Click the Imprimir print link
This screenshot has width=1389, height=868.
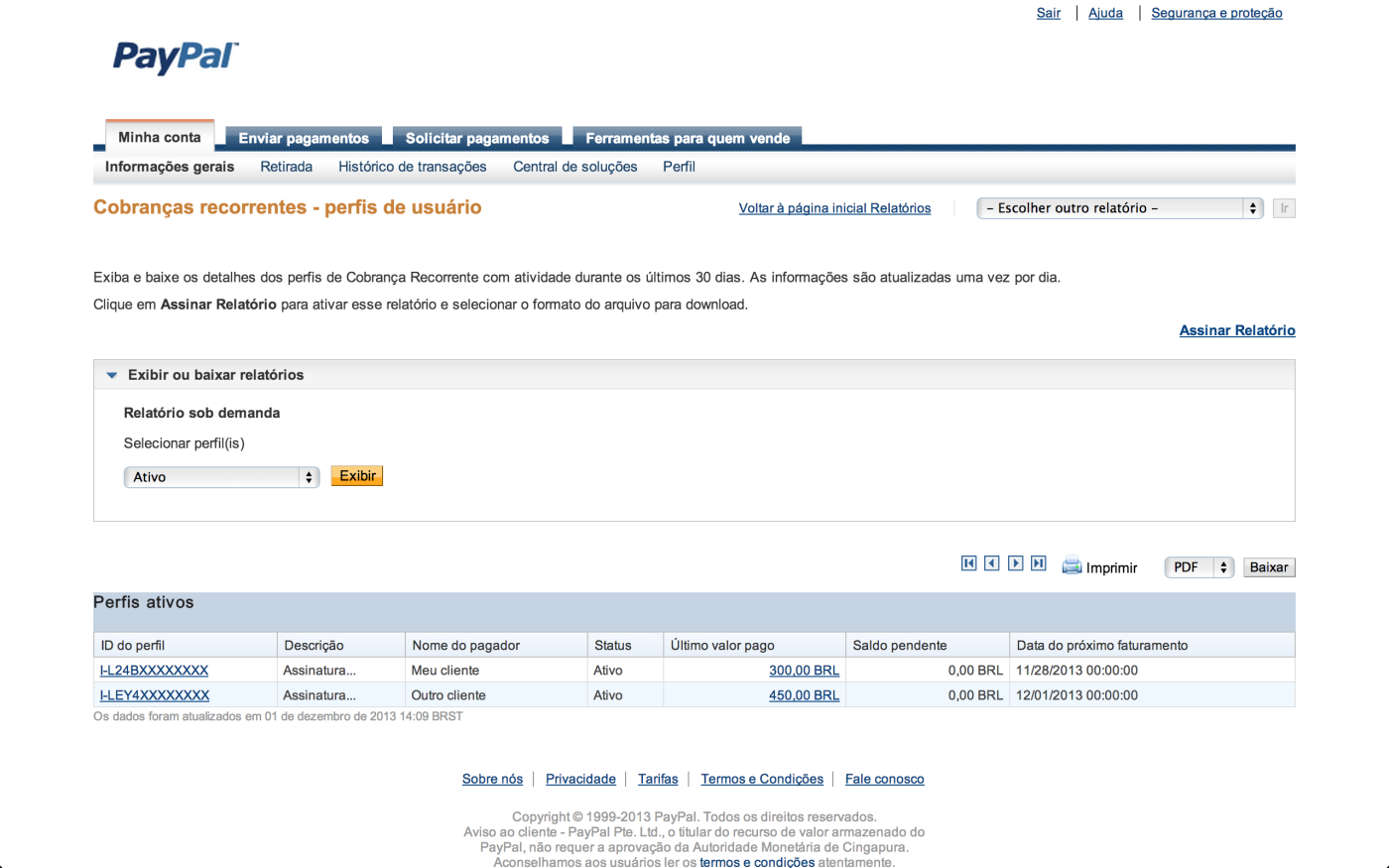tap(1111, 567)
